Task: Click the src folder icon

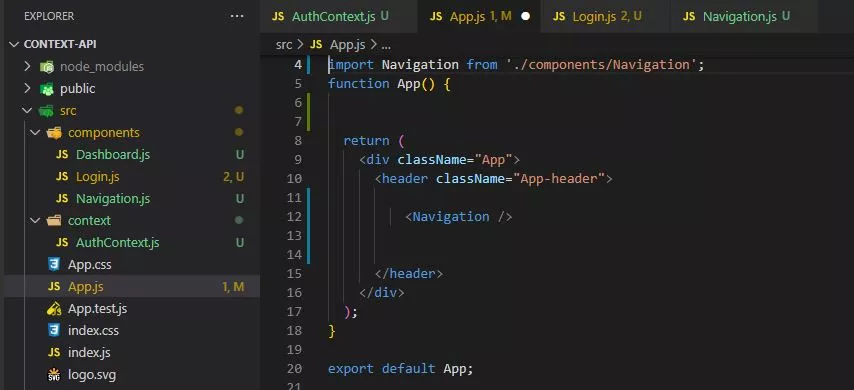Action: (46, 111)
